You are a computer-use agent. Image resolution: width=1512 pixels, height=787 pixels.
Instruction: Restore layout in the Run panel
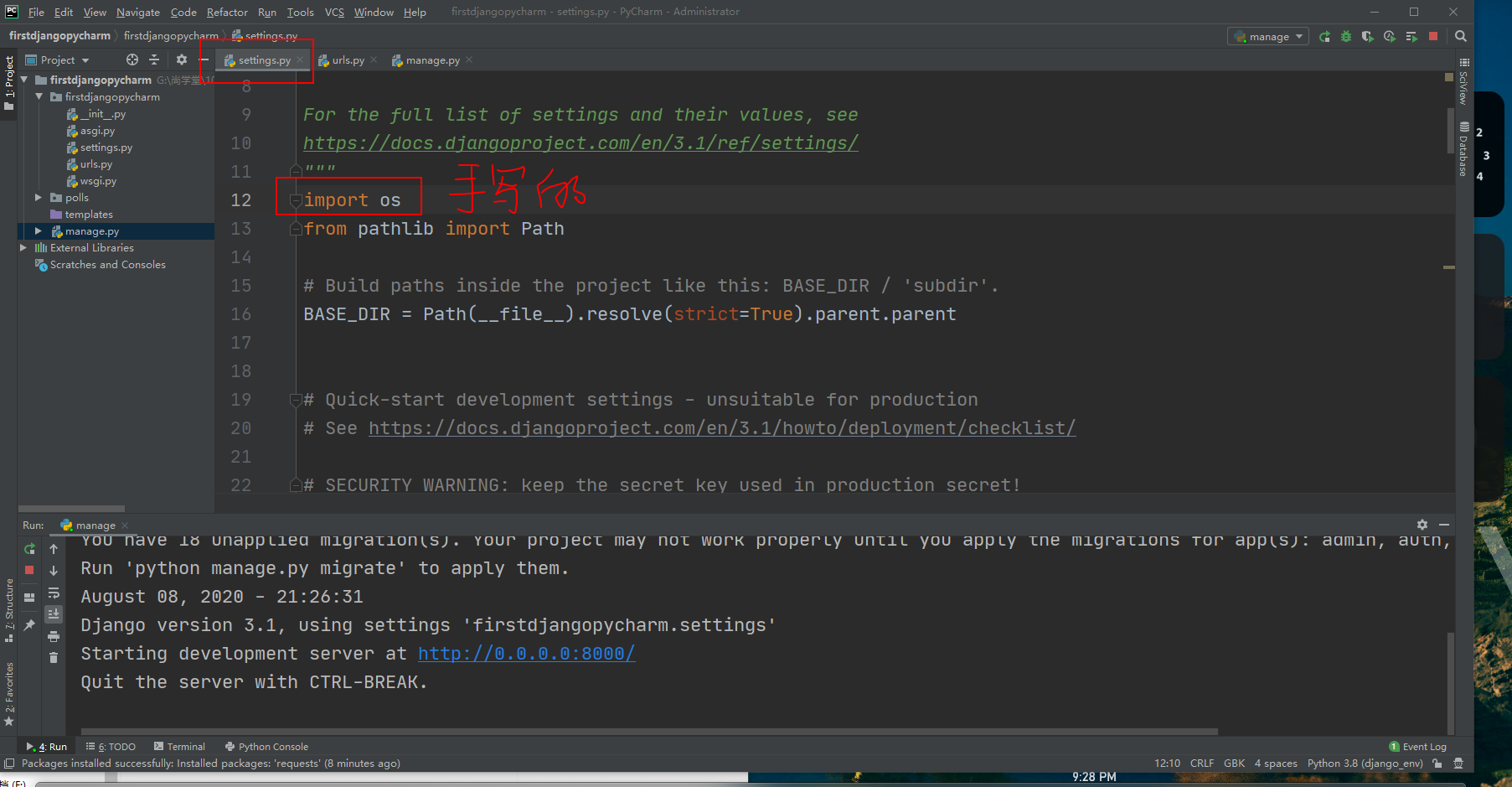click(29, 598)
